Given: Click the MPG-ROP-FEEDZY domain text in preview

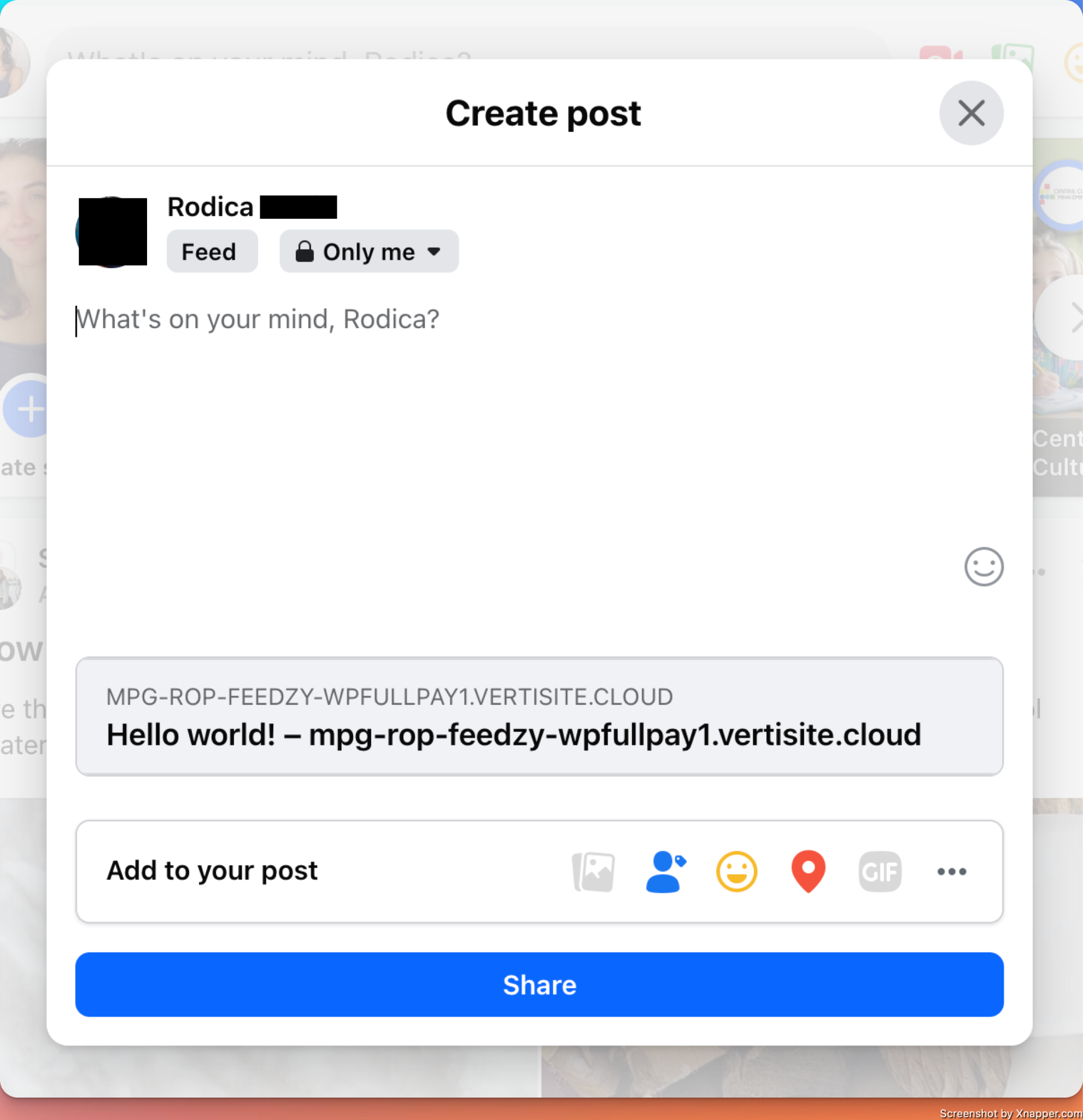Looking at the screenshot, I should click(390, 697).
